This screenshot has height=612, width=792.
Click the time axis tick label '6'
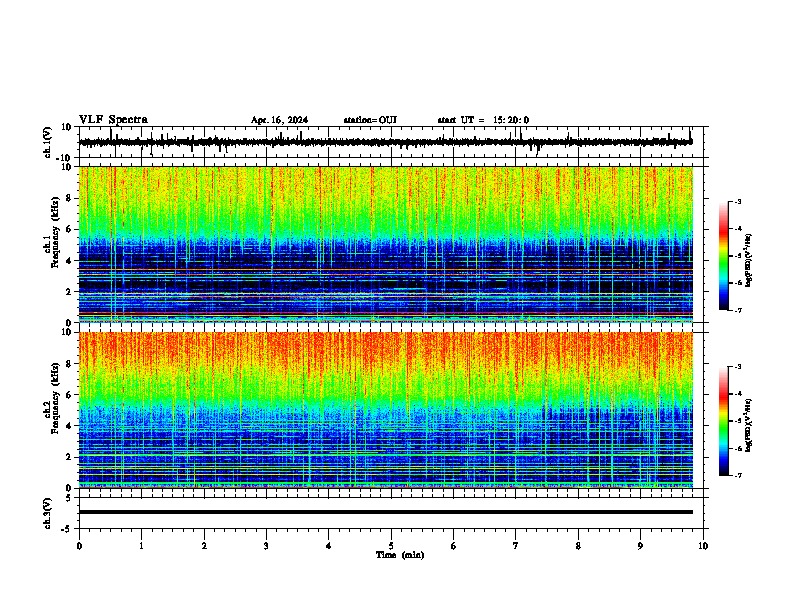[454, 546]
